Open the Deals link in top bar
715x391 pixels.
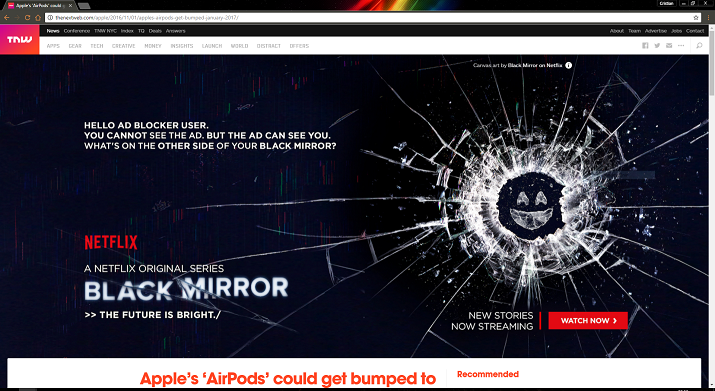click(155, 31)
